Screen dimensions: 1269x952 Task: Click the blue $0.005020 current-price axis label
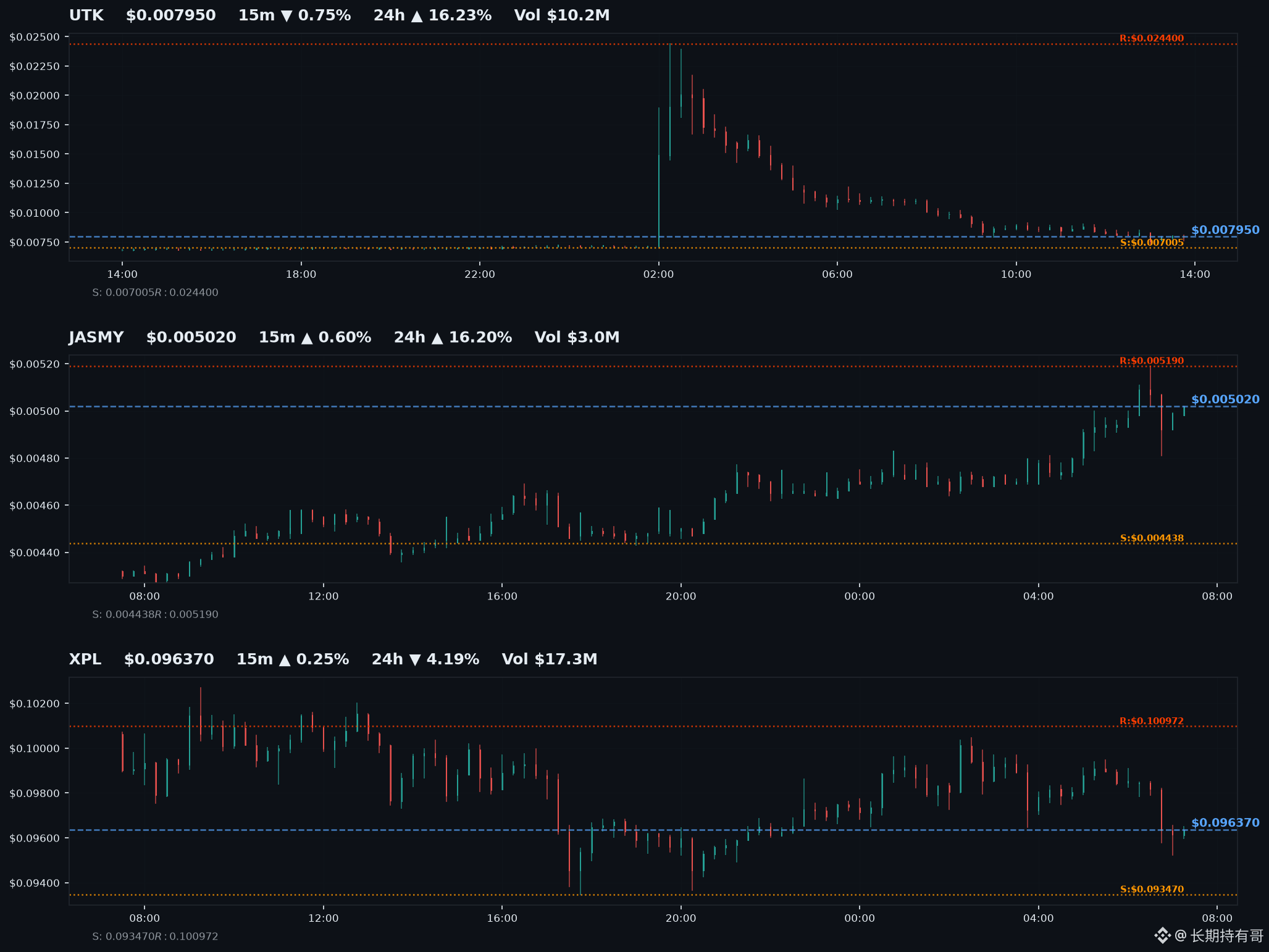point(1225,399)
